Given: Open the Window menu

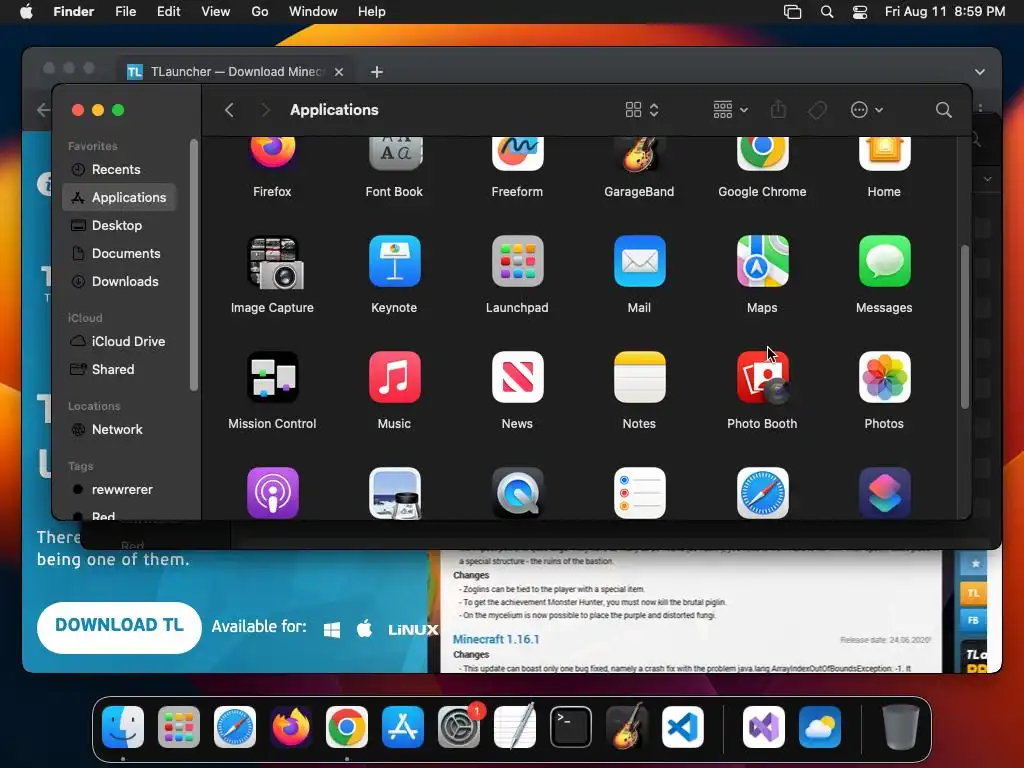Looking at the screenshot, I should click(313, 12).
